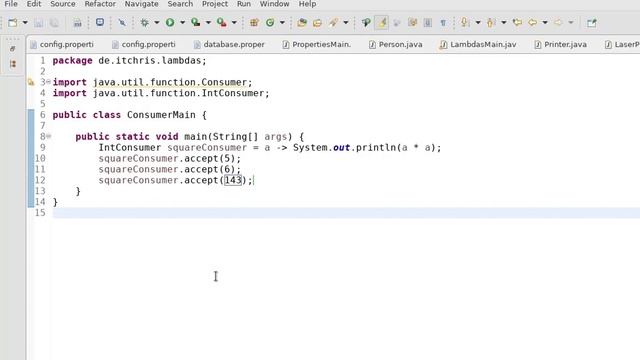Click the ConsumerMain class name

161,115
